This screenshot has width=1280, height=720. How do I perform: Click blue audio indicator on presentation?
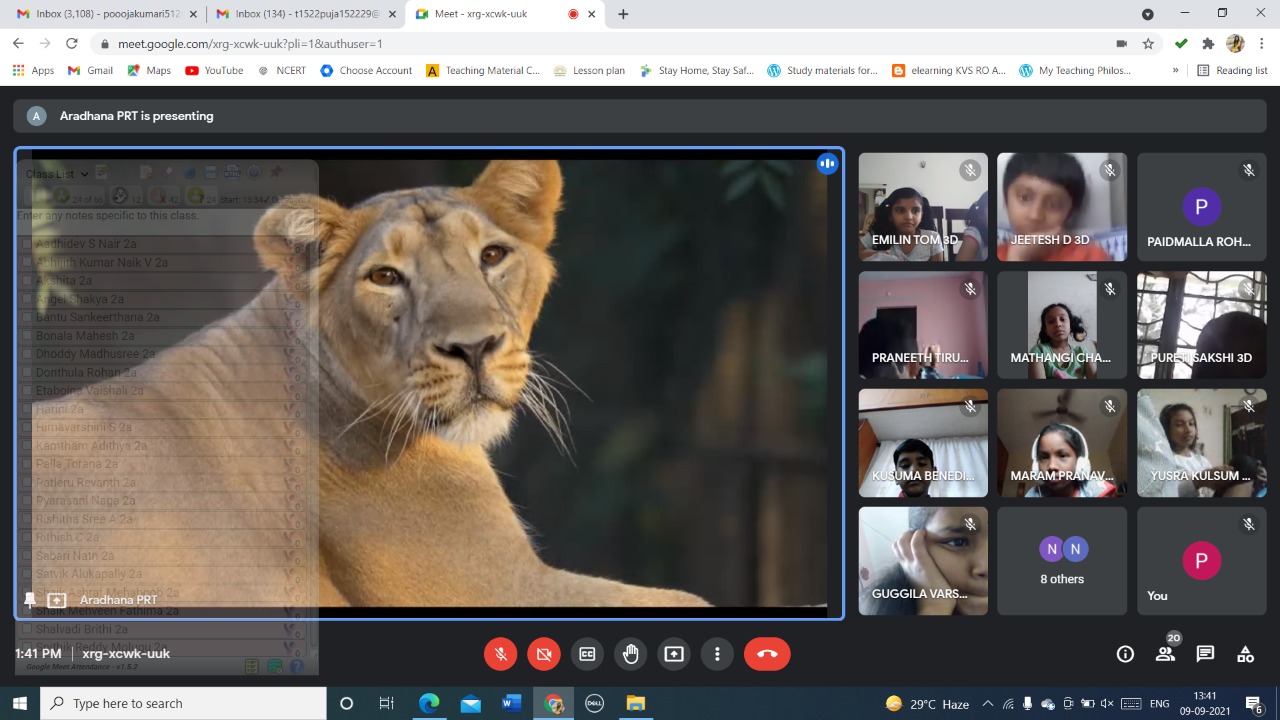click(827, 164)
